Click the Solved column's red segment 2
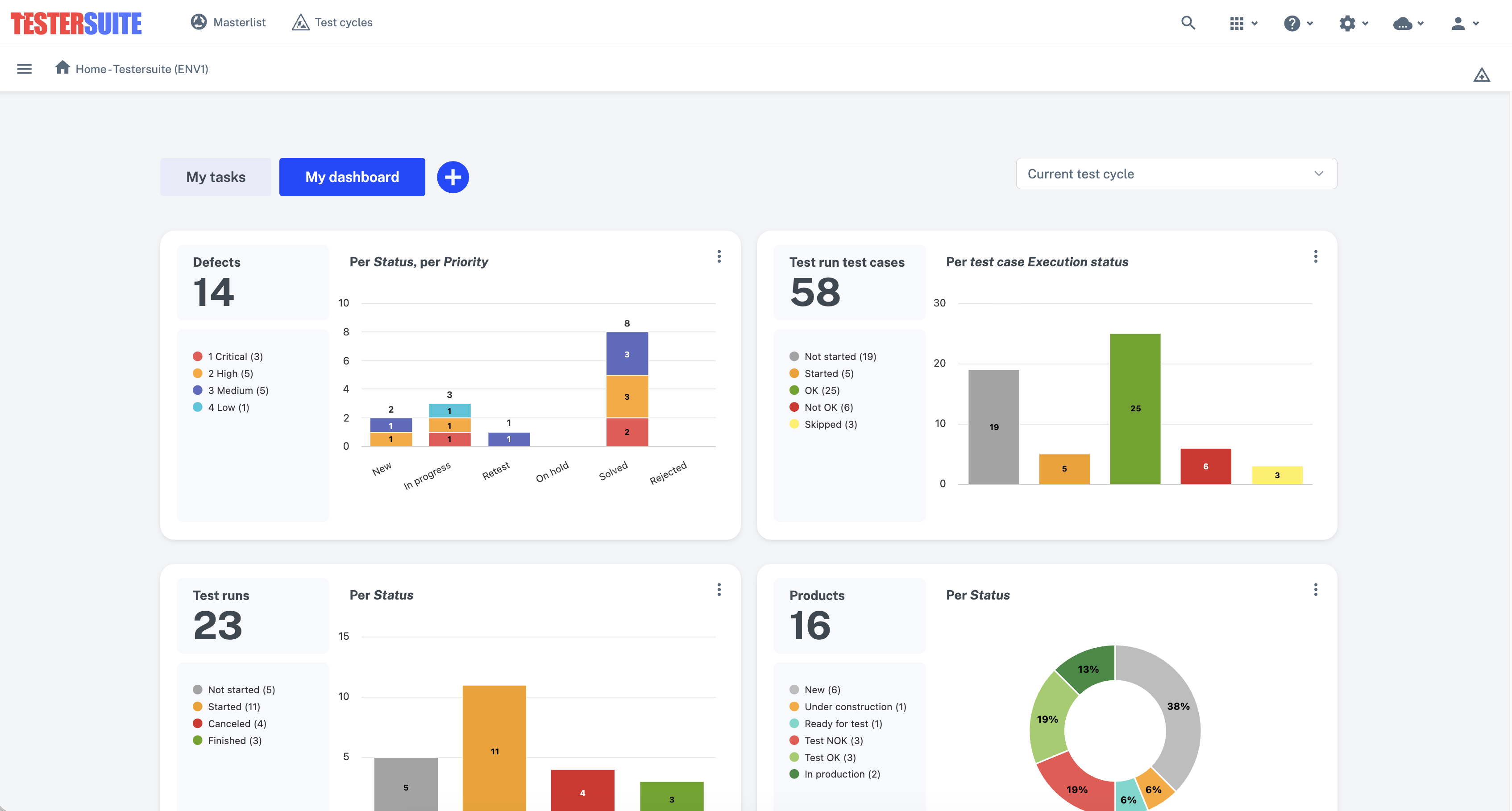The height and width of the screenshot is (811, 1512). click(627, 433)
